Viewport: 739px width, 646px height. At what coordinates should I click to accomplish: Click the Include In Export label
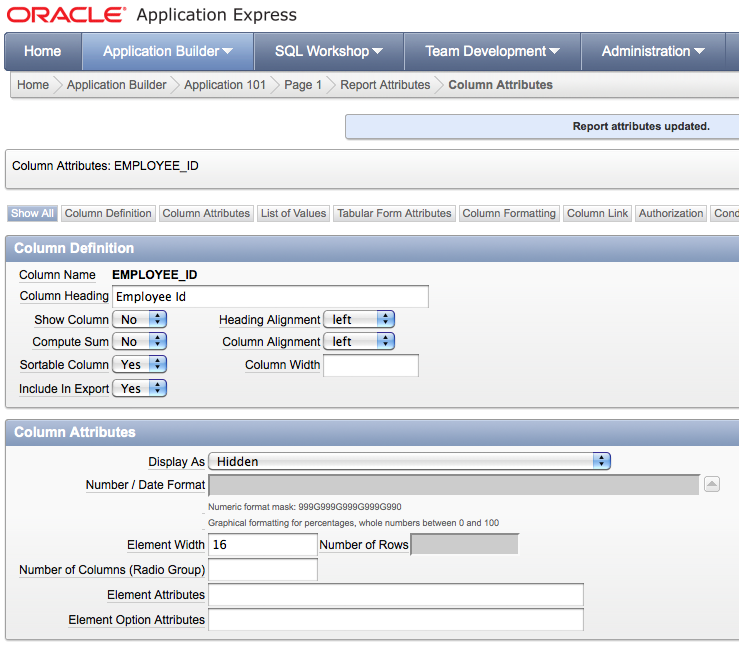point(64,389)
